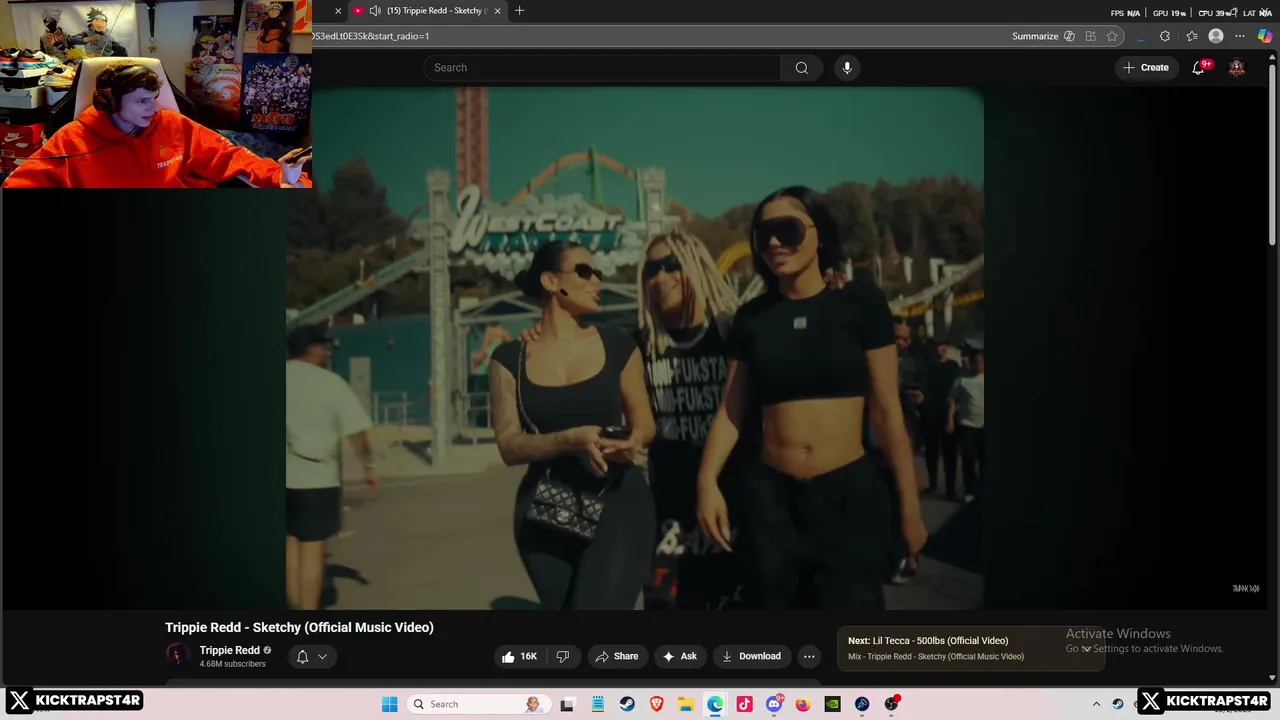Open File Explorer from taskbar
This screenshot has height=720, width=1280.
point(686,704)
